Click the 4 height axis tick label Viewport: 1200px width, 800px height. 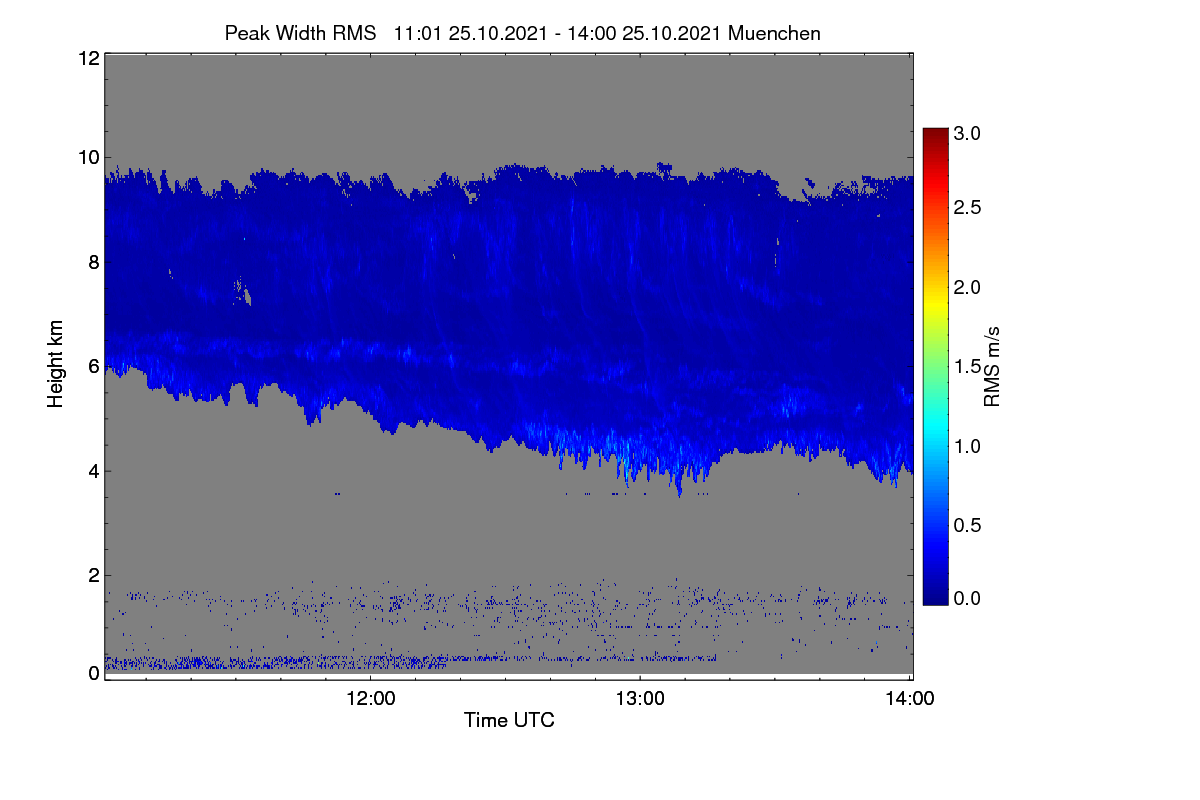click(x=93, y=471)
